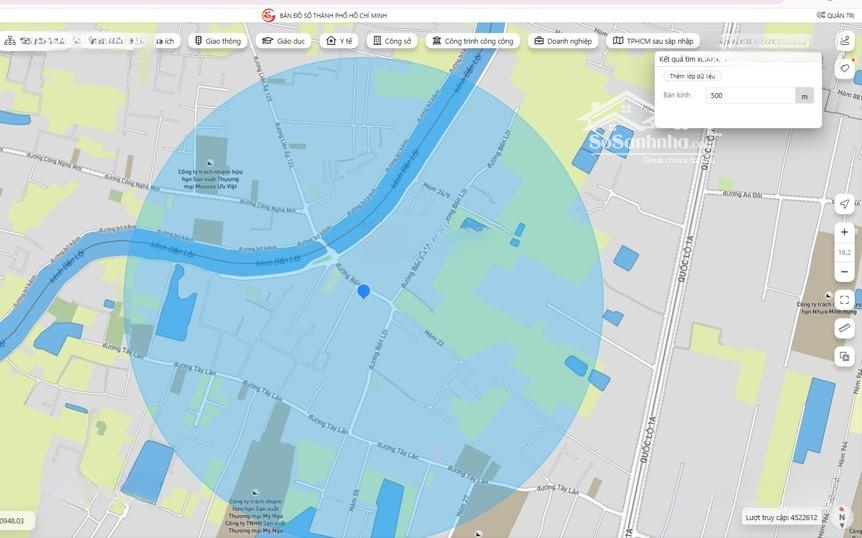The height and width of the screenshot is (538, 862).
Task: Zoom out with the minus button
Action: tap(844, 272)
